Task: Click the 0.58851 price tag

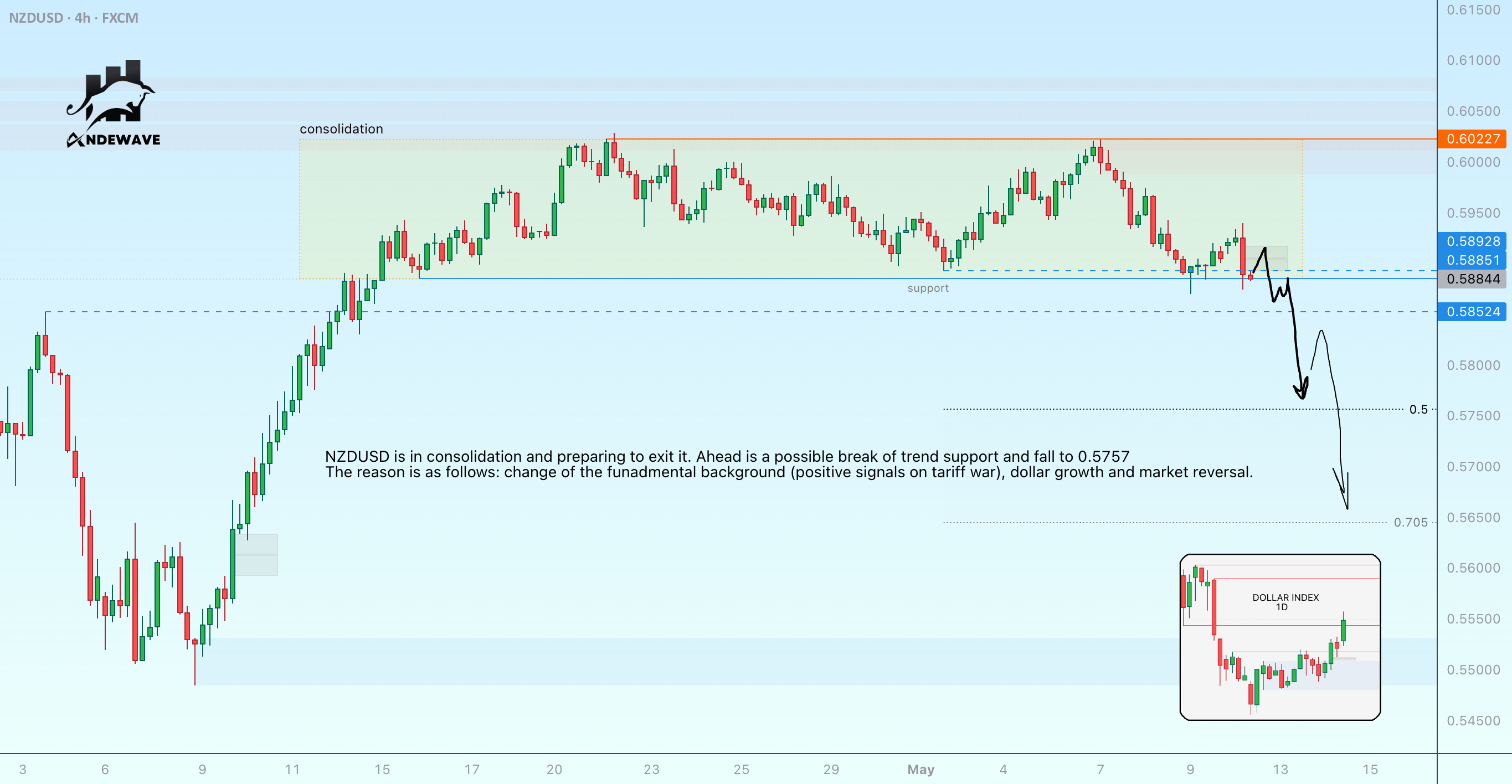Action: [x=1472, y=260]
